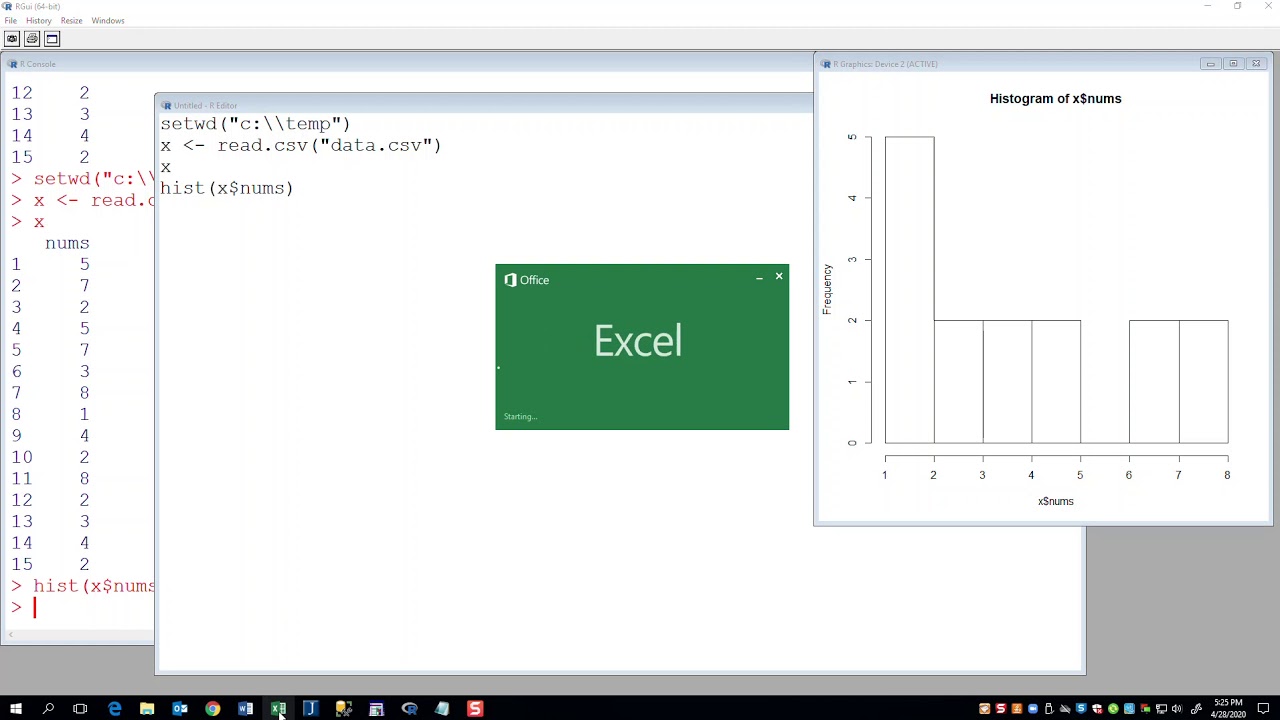Click the hist(x$nums) command in R Console

tap(94, 586)
